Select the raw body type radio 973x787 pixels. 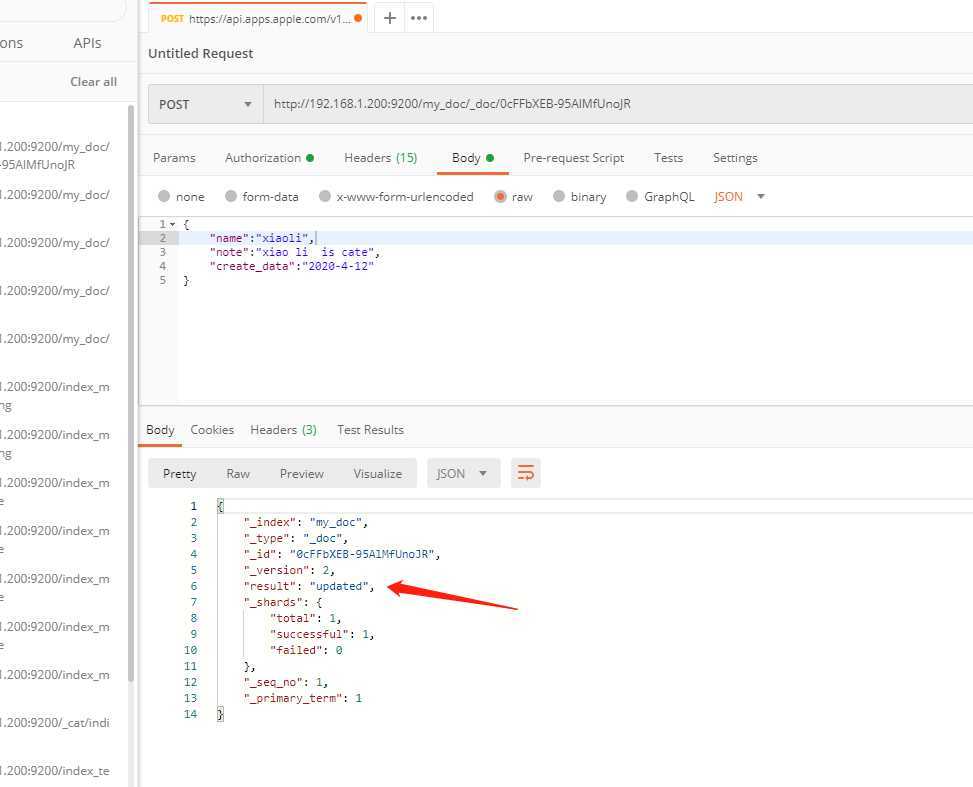(x=500, y=196)
